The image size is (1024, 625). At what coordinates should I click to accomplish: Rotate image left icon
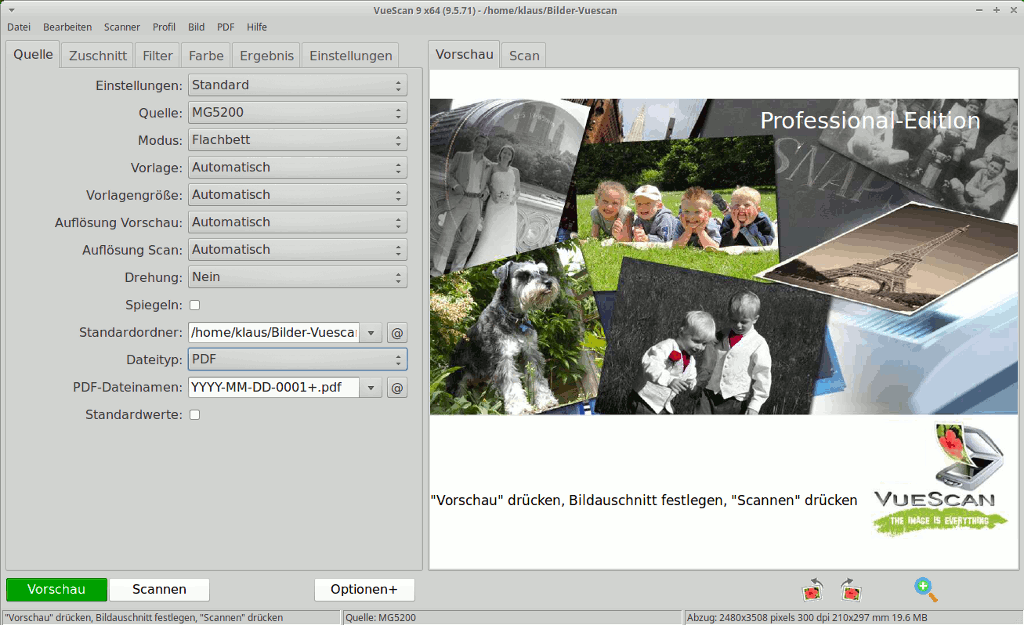[x=812, y=590]
